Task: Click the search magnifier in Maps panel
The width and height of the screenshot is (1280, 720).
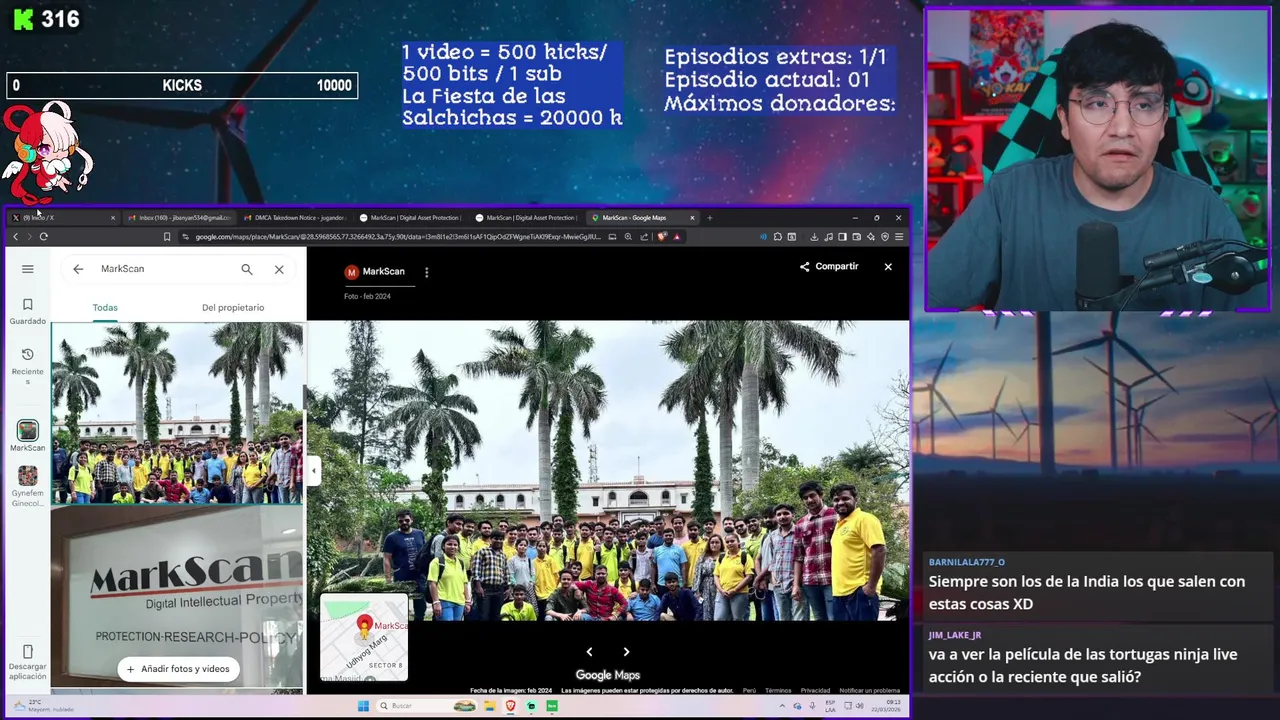Action: pyautogui.click(x=247, y=269)
